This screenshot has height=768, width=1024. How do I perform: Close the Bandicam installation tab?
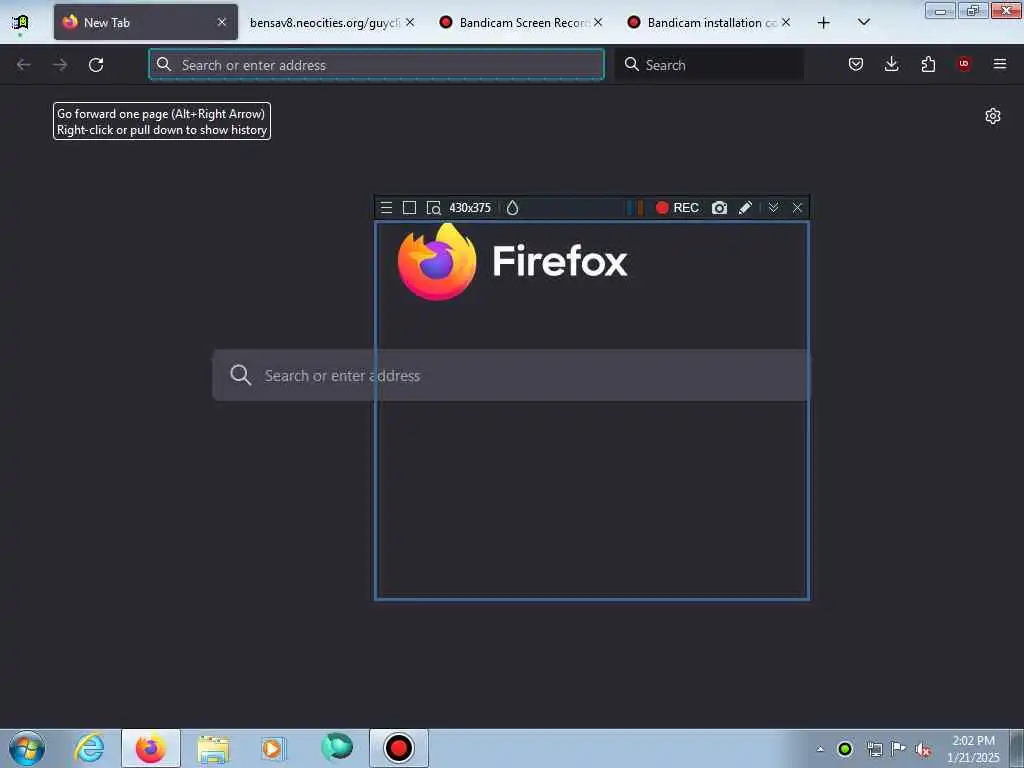[786, 22]
